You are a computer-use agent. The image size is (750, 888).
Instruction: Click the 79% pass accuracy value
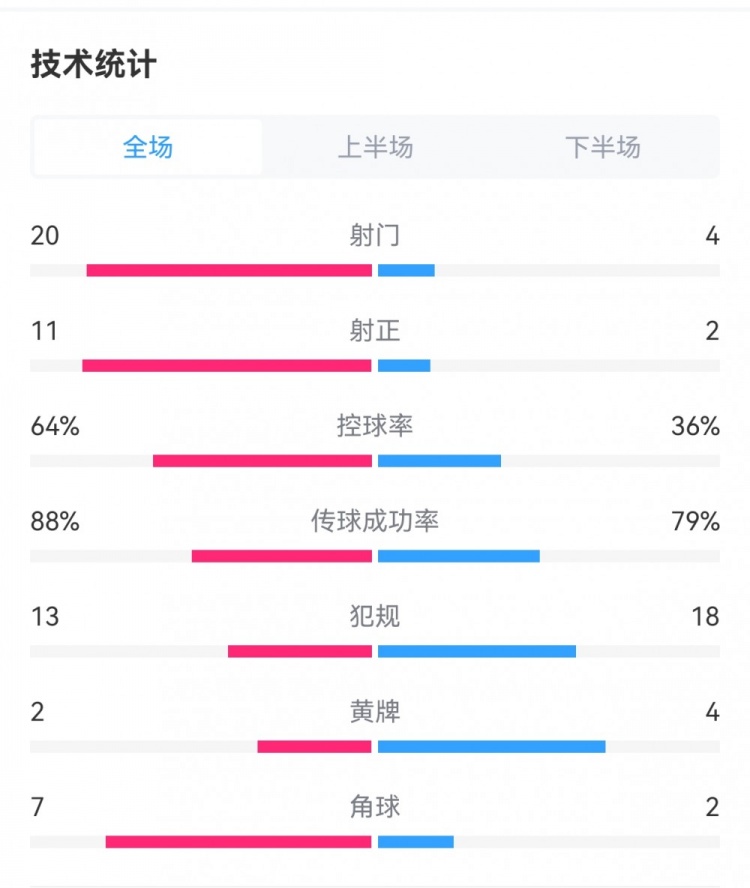coord(695,521)
